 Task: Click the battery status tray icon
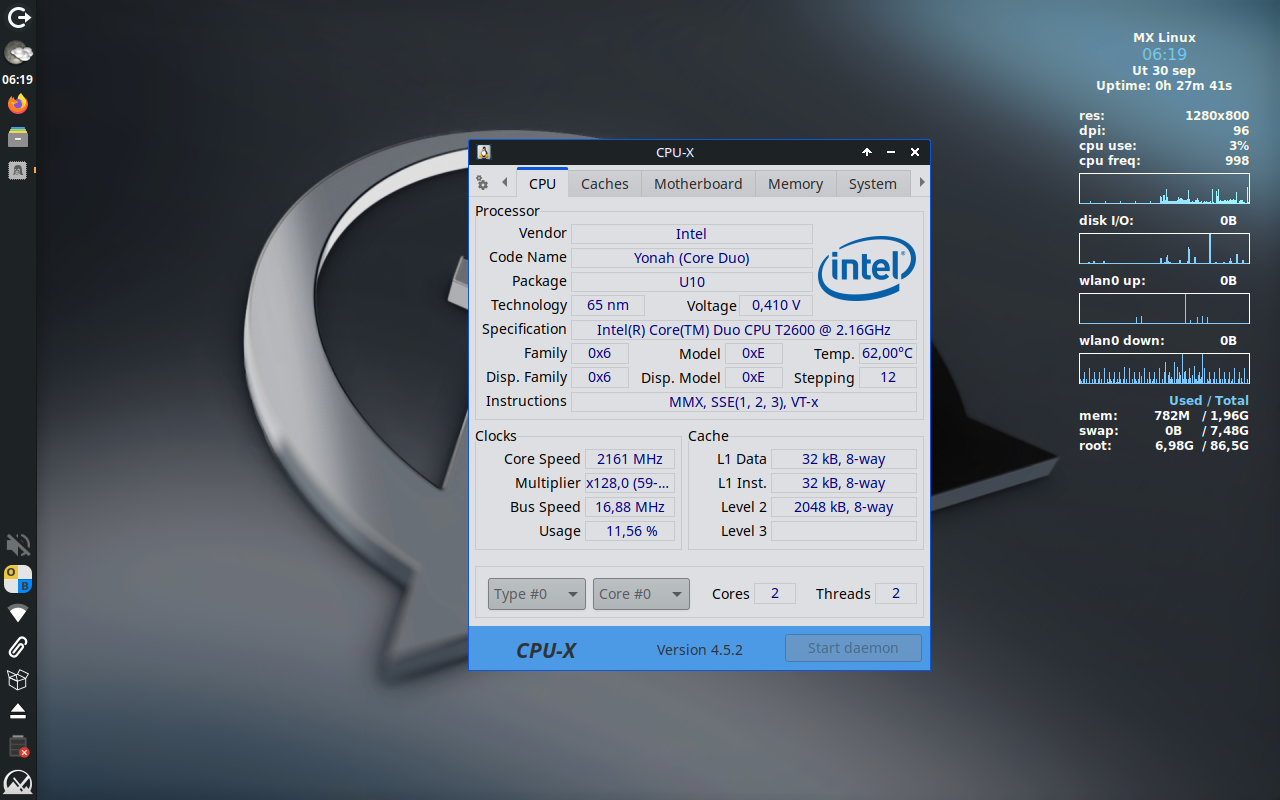click(x=18, y=746)
